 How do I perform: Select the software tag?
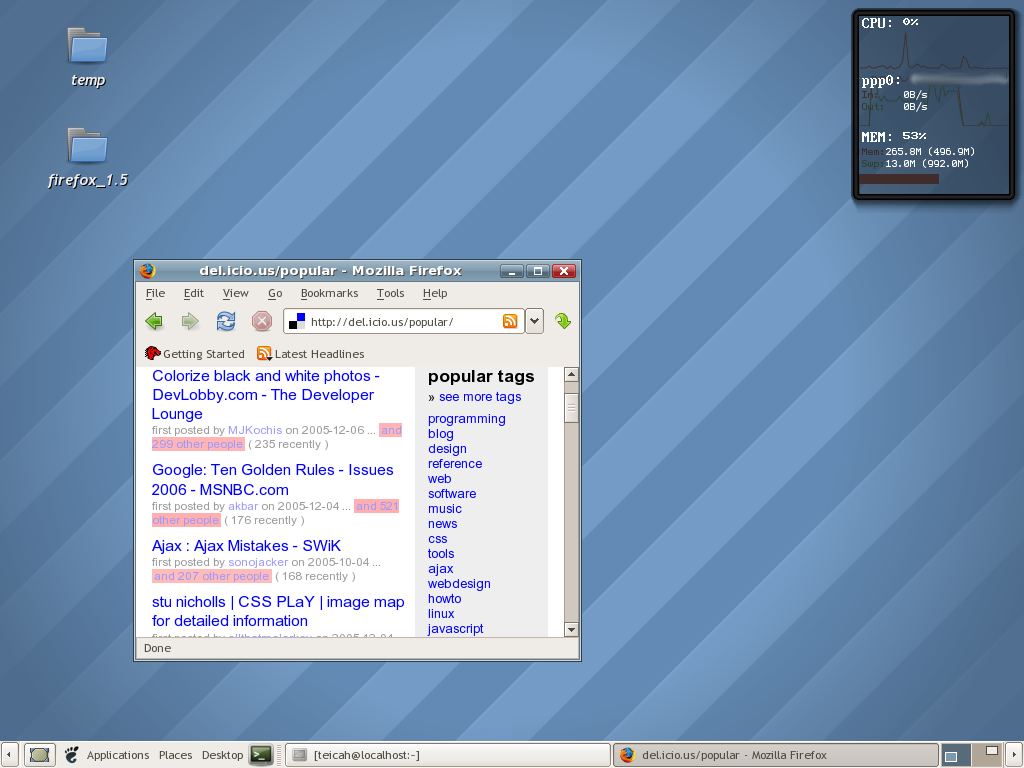coord(452,494)
